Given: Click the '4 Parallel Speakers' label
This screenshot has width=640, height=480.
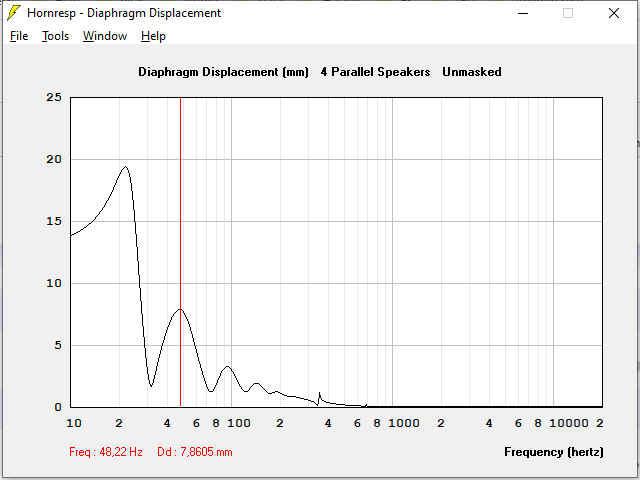Looking at the screenshot, I should click(x=375, y=72).
